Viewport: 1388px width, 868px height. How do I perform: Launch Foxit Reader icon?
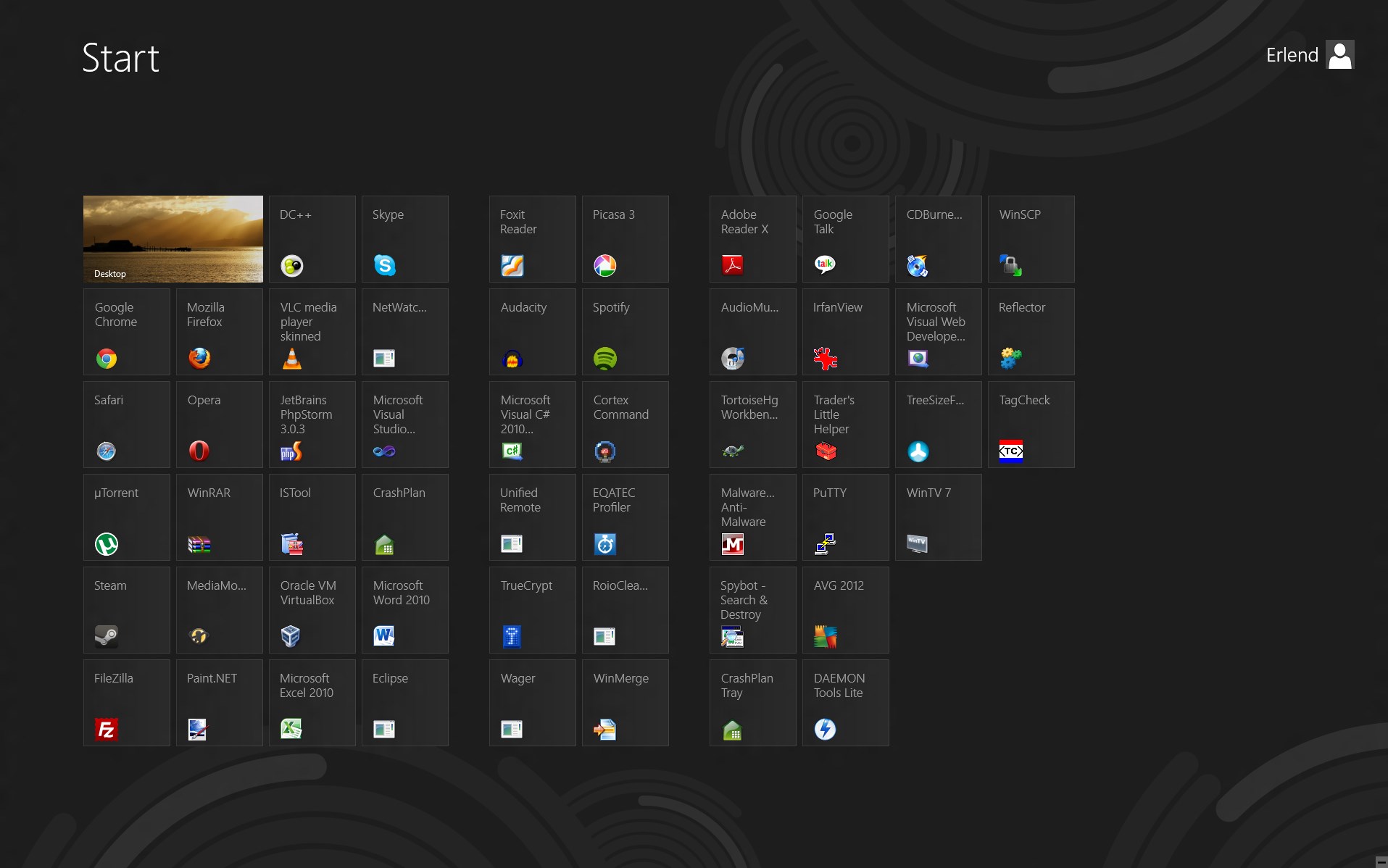pos(512,266)
